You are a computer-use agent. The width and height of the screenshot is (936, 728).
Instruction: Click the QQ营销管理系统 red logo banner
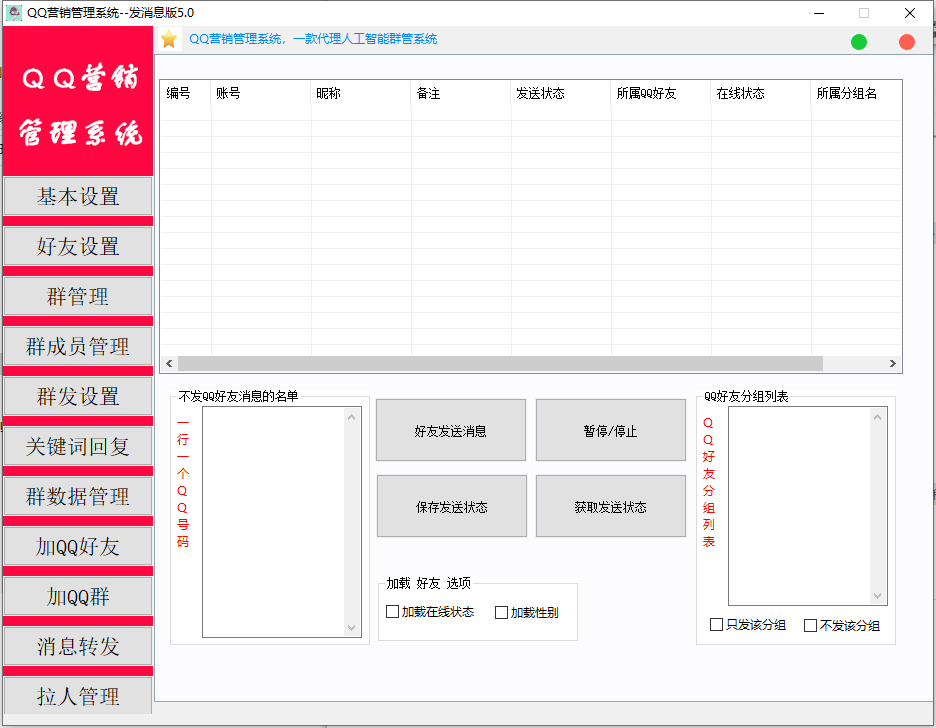pos(78,101)
